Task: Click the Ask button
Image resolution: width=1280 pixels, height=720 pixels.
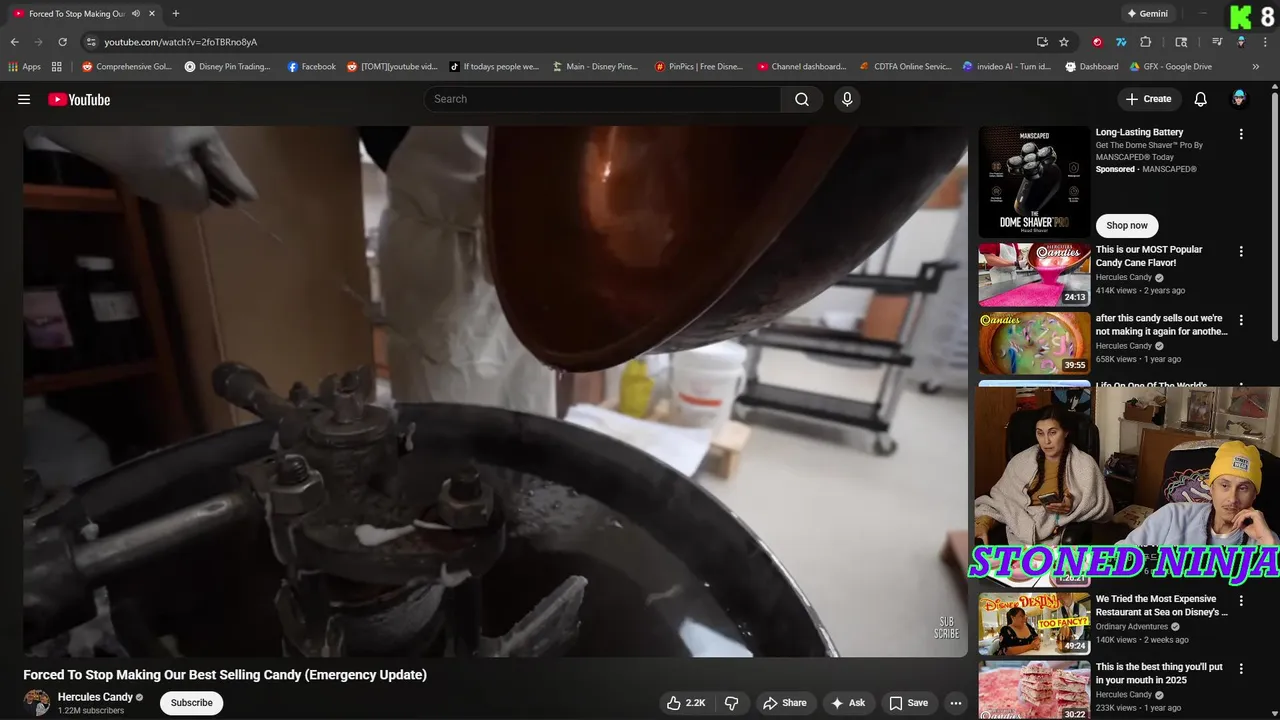Action: tap(847, 703)
